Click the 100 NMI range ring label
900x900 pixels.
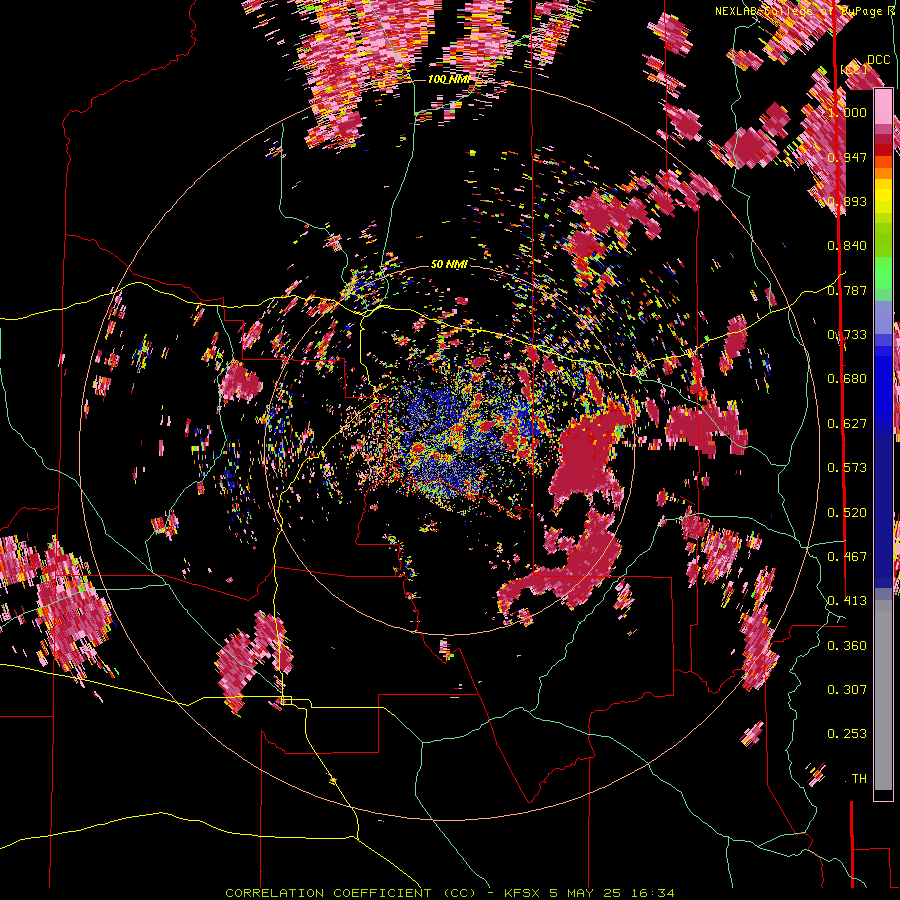tap(449, 79)
